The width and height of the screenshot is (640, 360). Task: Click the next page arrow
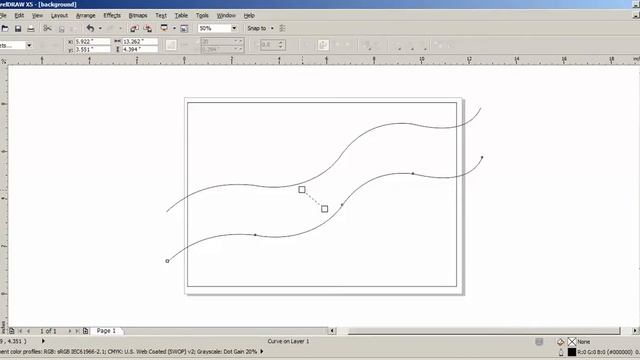70,331
